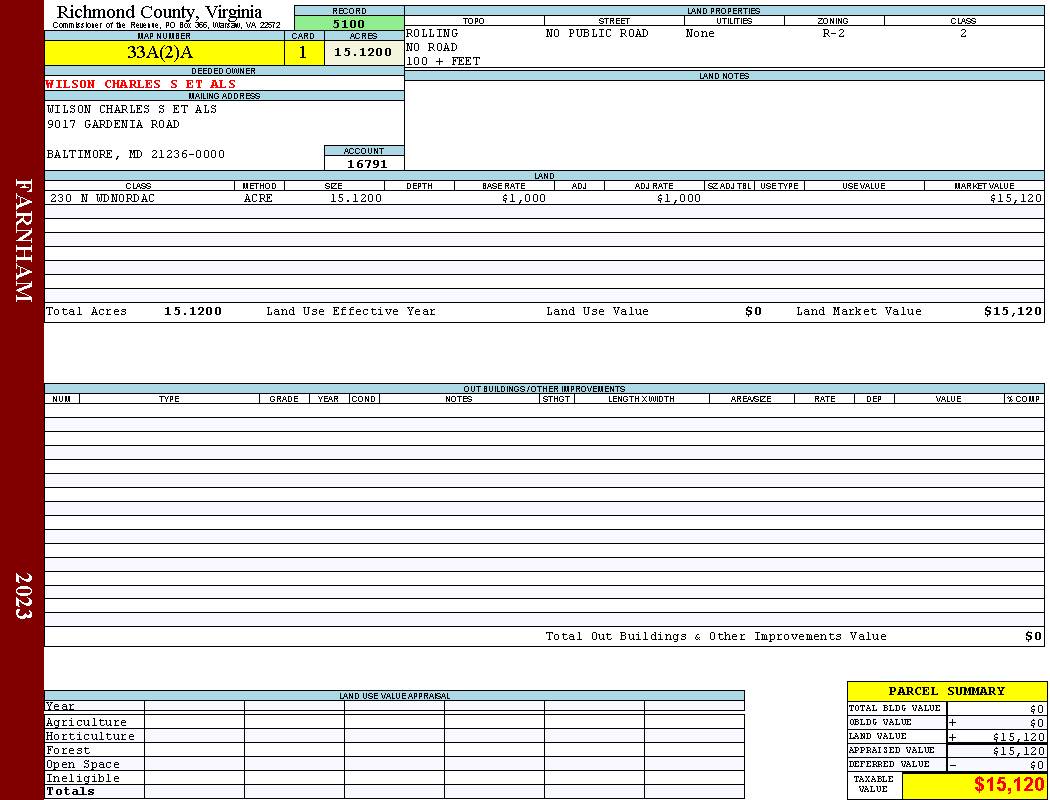The height and width of the screenshot is (800, 1050).
Task: Click the Richmond County, Virginia title
Action: click(159, 12)
